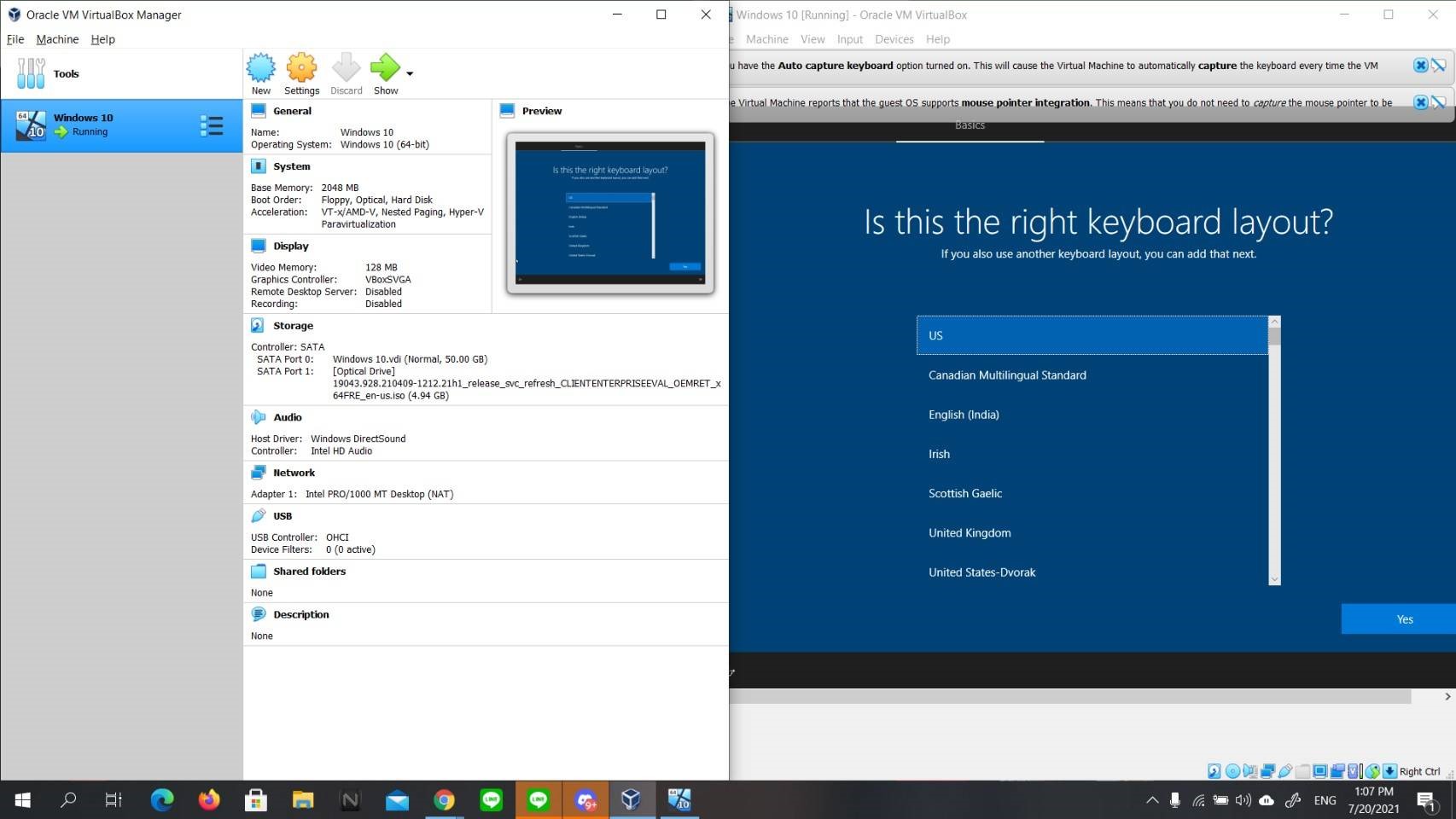The height and width of the screenshot is (819, 1456).
Task: Dismiss the mouse pointer integration notification
Action: coord(1420,102)
